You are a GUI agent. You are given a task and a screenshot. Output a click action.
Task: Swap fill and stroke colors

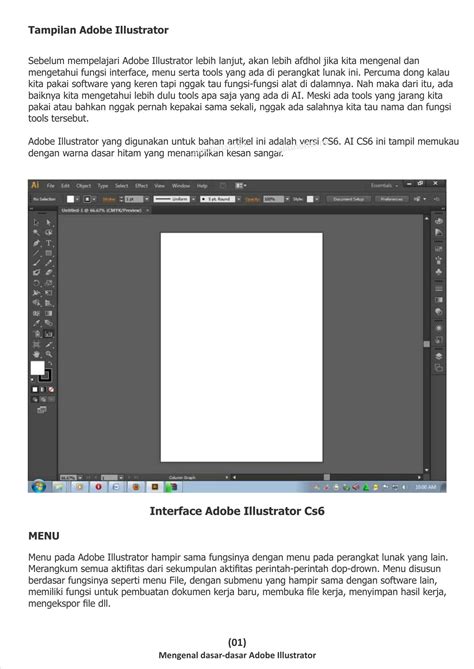click(x=49, y=364)
